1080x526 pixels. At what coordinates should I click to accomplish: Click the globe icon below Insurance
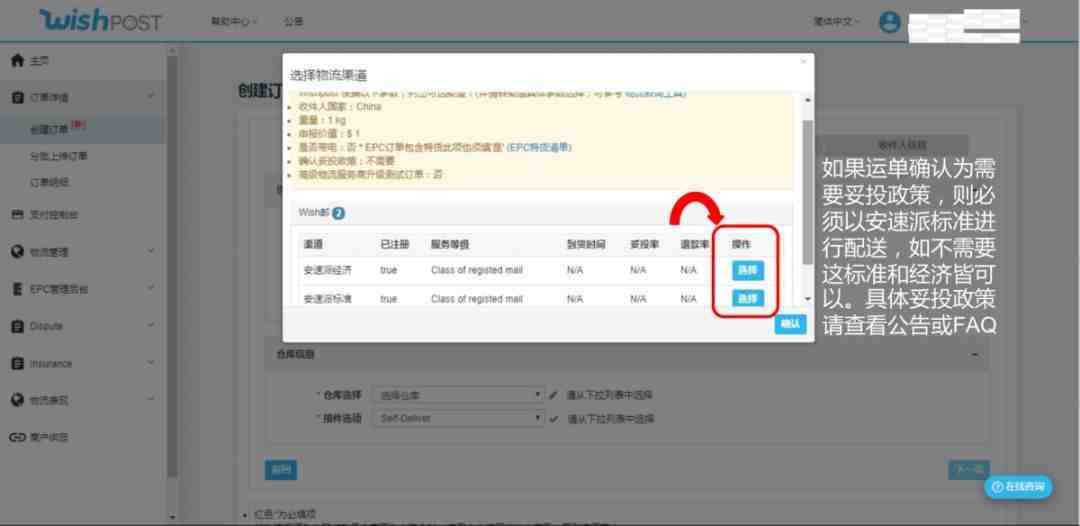(x=17, y=399)
